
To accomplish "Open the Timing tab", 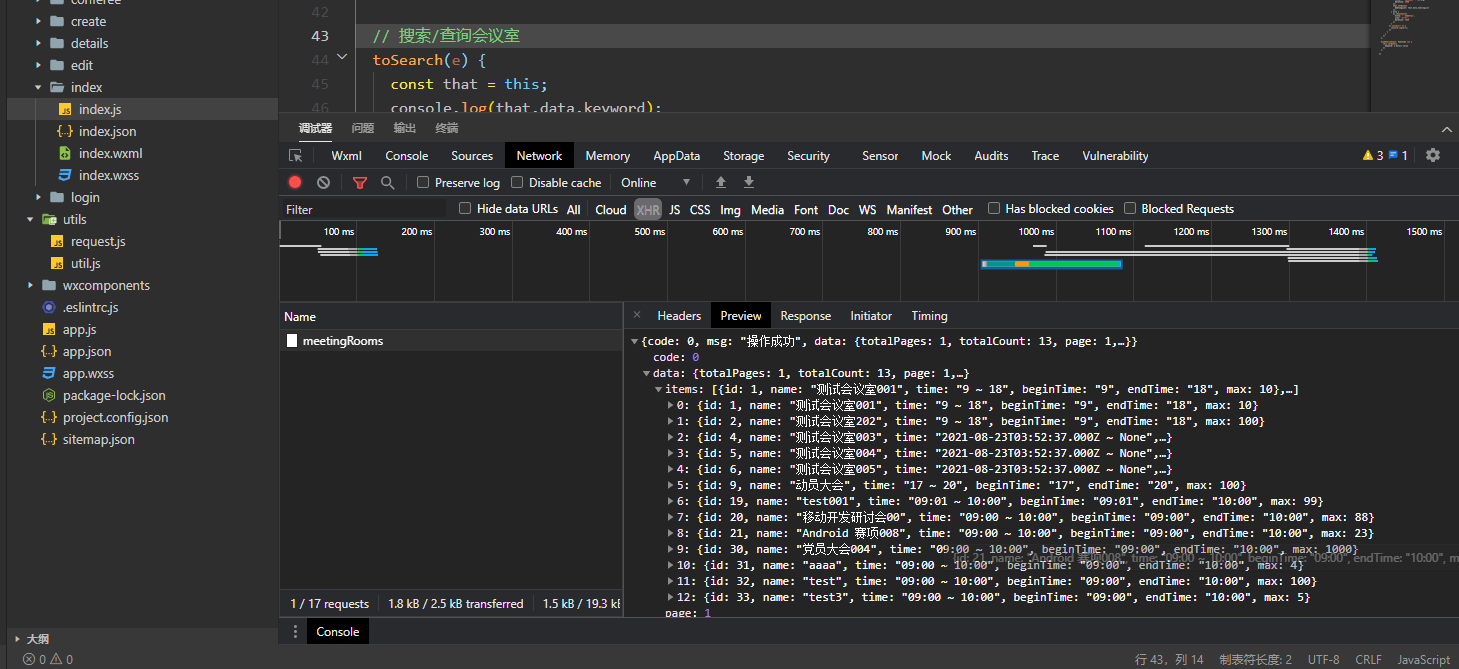I will [929, 315].
